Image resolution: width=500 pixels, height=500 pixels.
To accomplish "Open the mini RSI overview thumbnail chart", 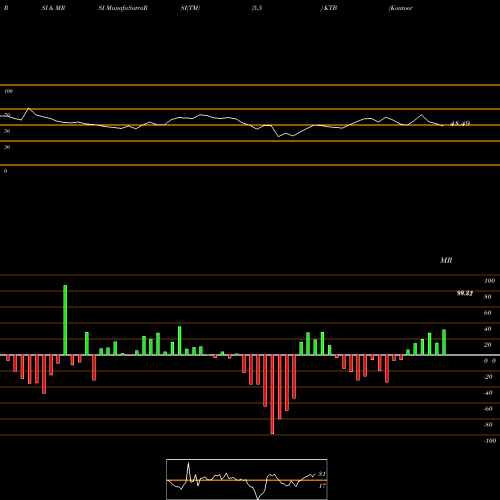I will pyautogui.click(x=247, y=479).
